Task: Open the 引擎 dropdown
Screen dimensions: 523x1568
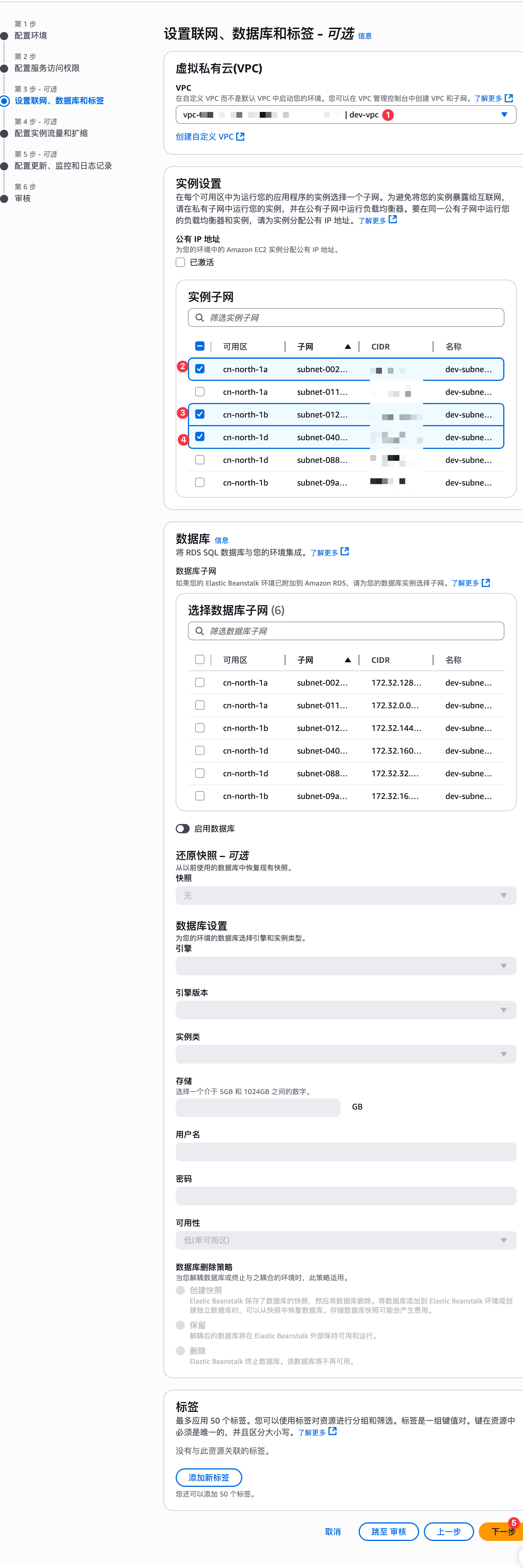Action: point(346,966)
